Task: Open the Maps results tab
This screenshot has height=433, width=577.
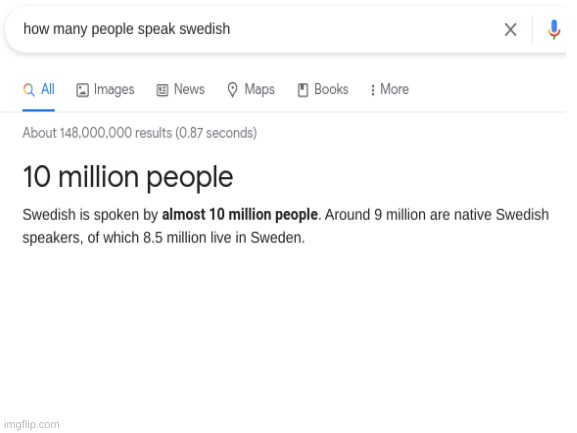Action: [x=251, y=89]
